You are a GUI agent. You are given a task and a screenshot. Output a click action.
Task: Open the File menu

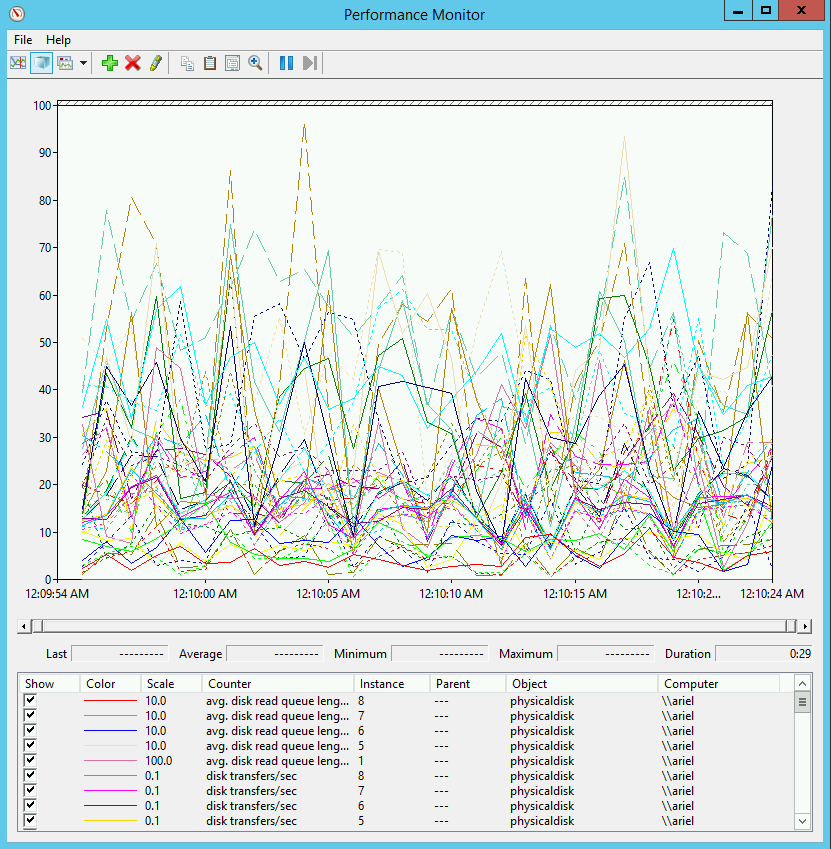click(x=23, y=40)
